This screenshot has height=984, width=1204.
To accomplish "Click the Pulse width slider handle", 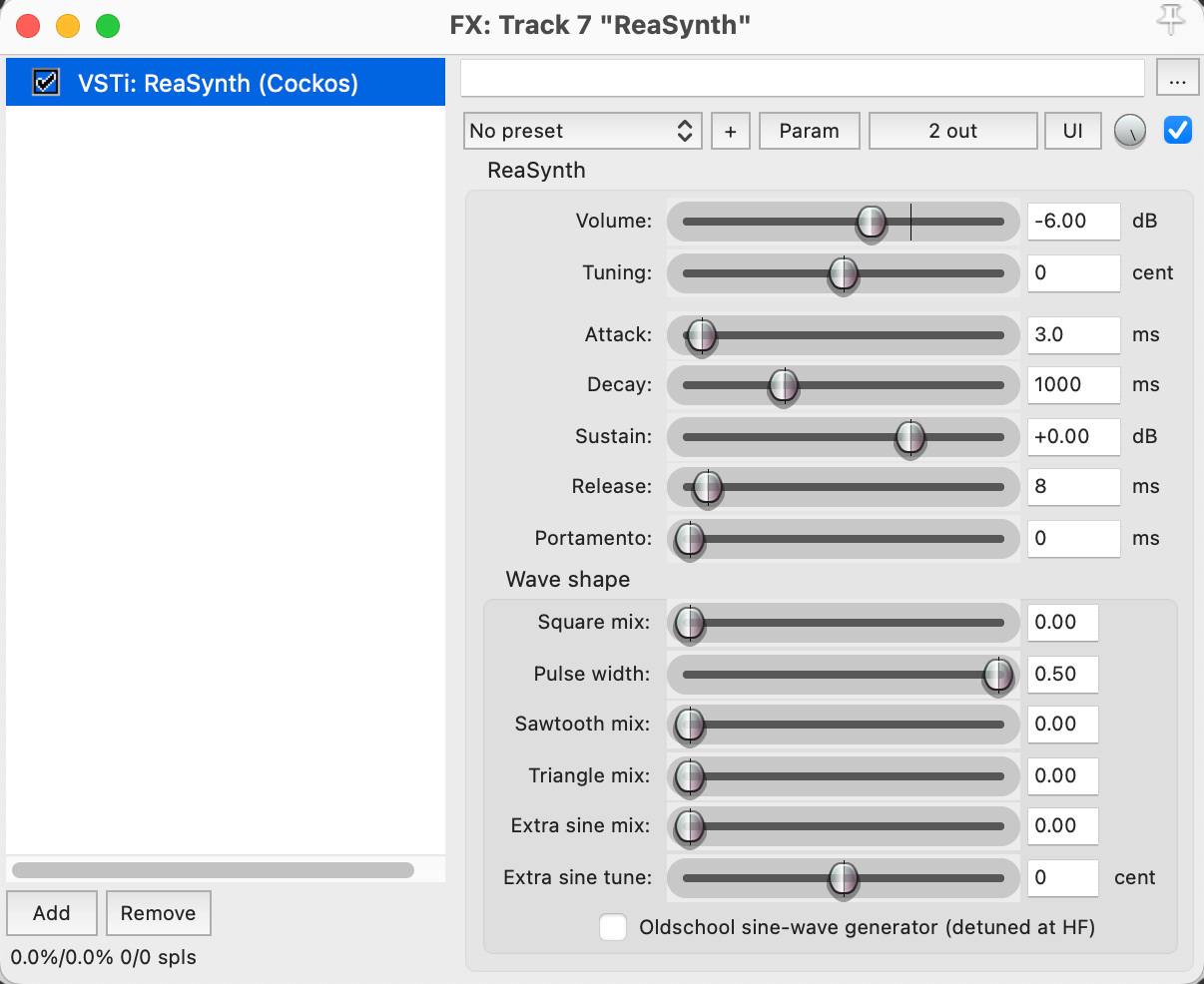I will coord(997,676).
